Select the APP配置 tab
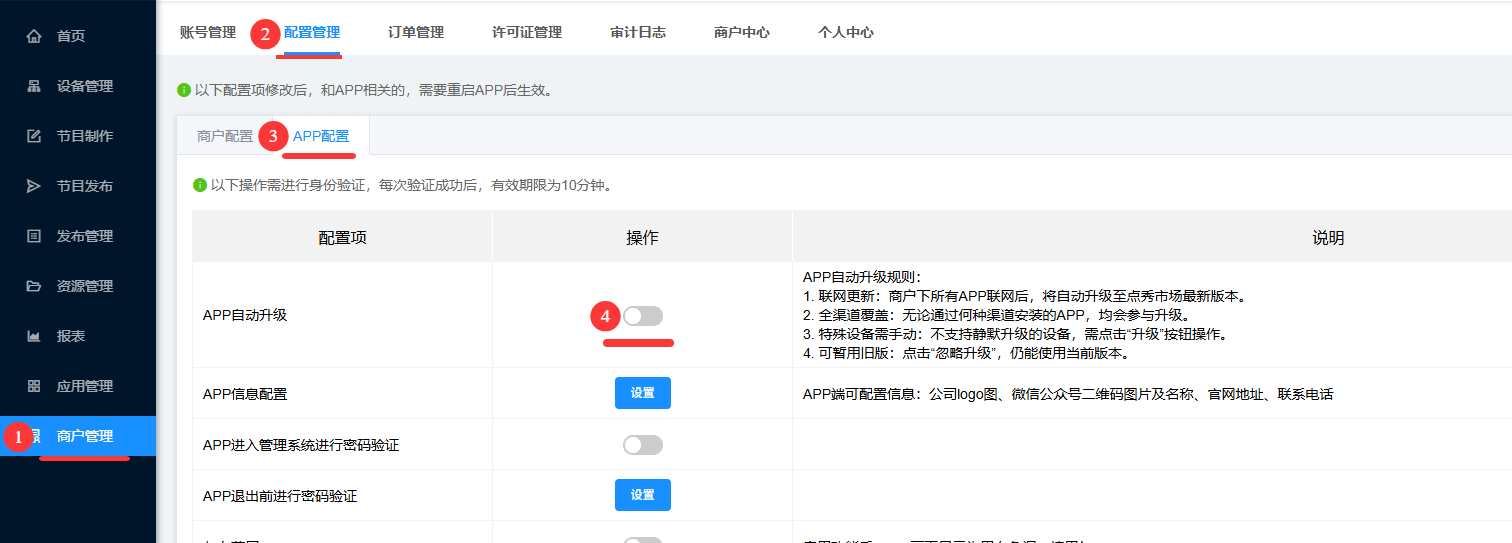 [x=321, y=137]
